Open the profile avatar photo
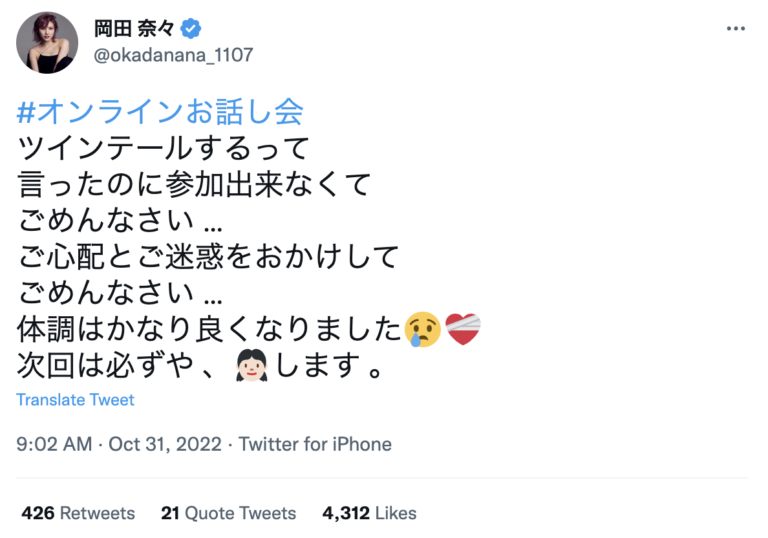The height and width of the screenshot is (538, 768). point(47,43)
